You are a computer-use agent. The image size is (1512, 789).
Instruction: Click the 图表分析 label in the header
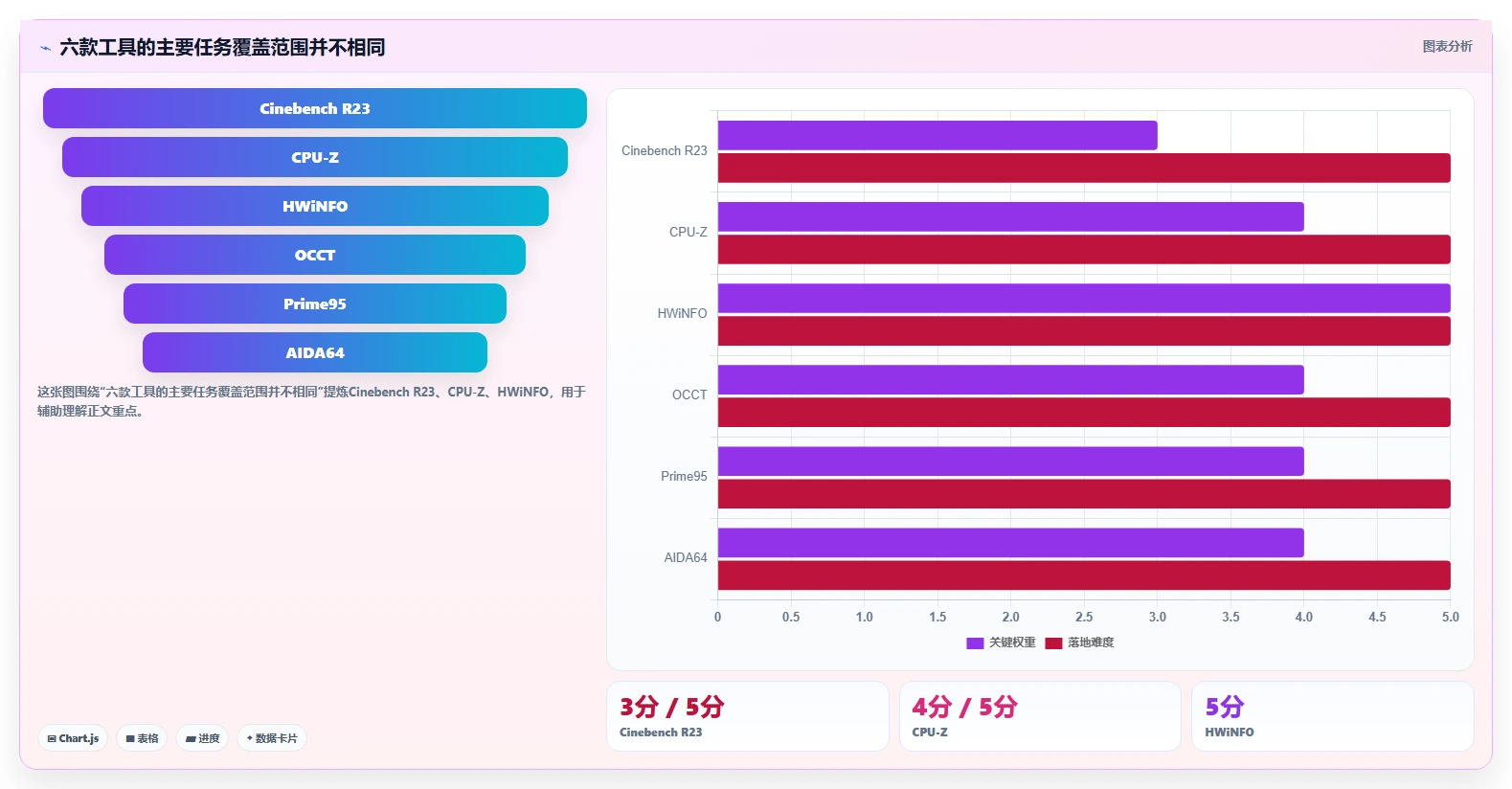pyautogui.click(x=1447, y=46)
